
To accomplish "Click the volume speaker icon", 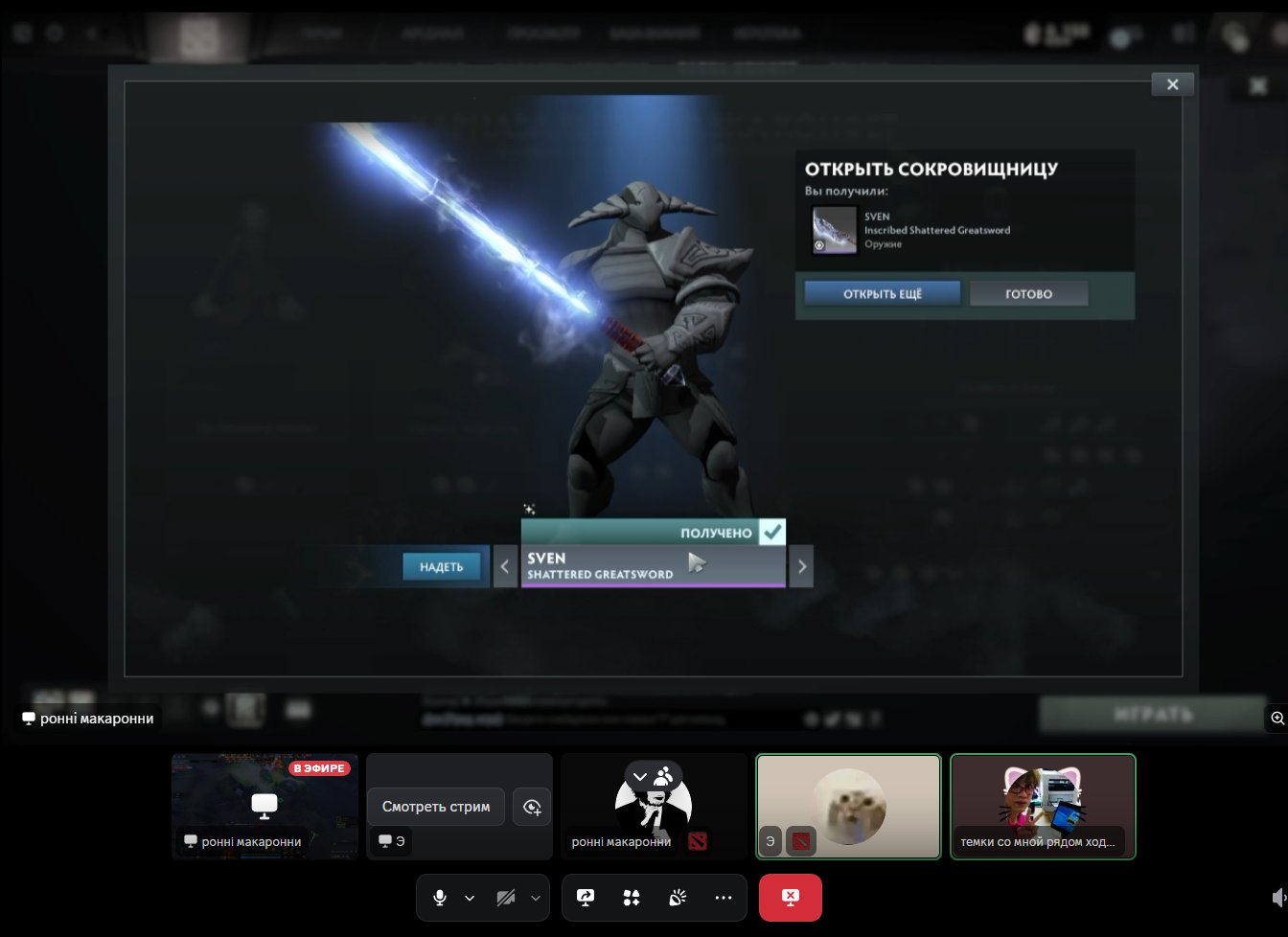I will (1279, 898).
